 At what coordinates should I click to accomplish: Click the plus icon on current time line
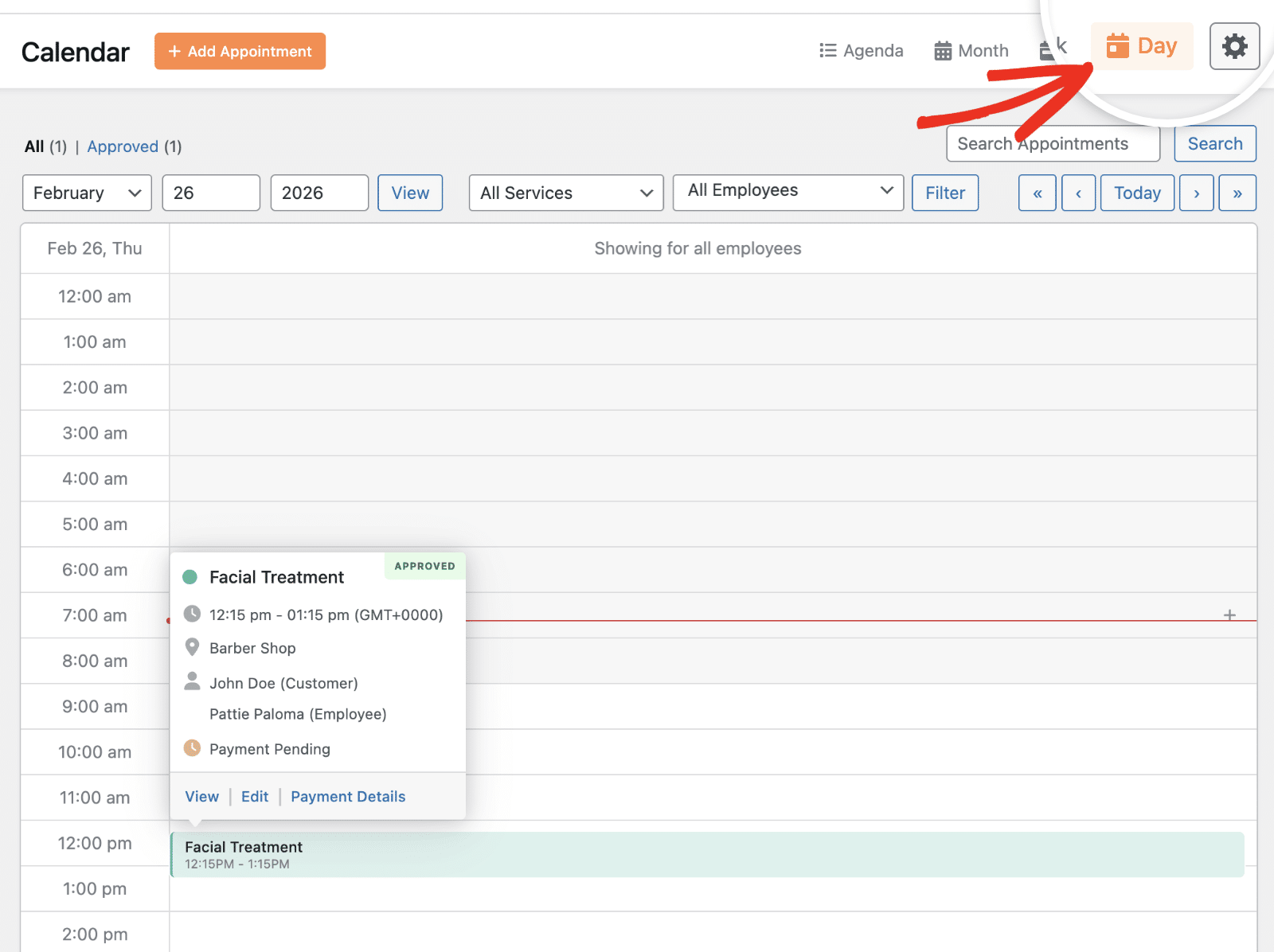point(1229,615)
